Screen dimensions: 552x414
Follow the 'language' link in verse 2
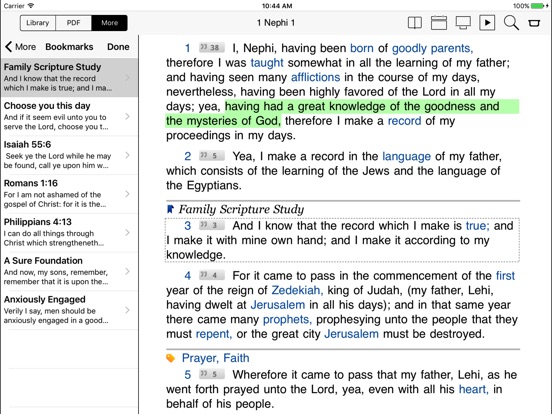(x=407, y=156)
